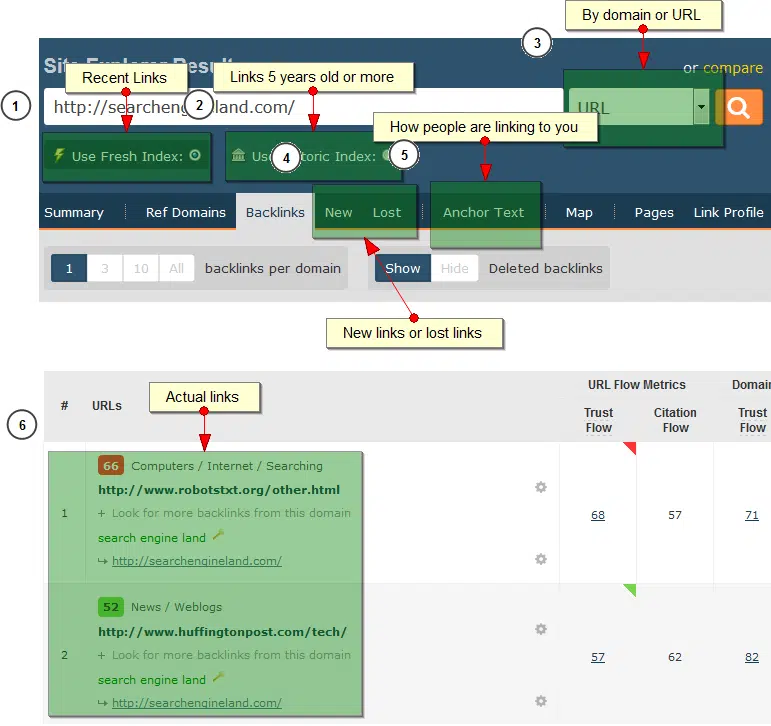The width and height of the screenshot is (771, 726).
Task: Expand more backlinks from huffingtonpost.com domain
Action: (224, 655)
